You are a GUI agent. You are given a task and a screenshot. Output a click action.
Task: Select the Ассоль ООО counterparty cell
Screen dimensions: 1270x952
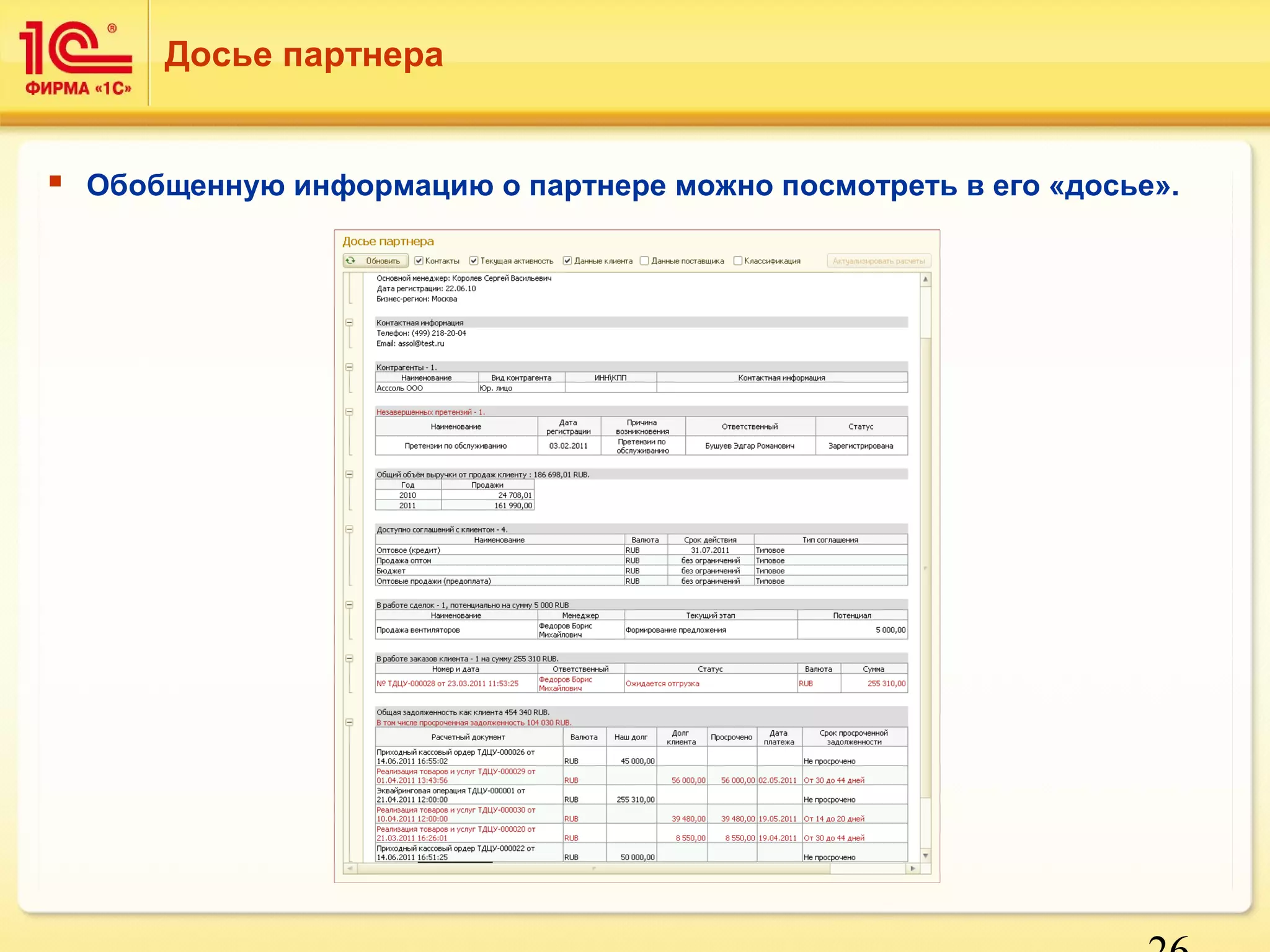427,388
